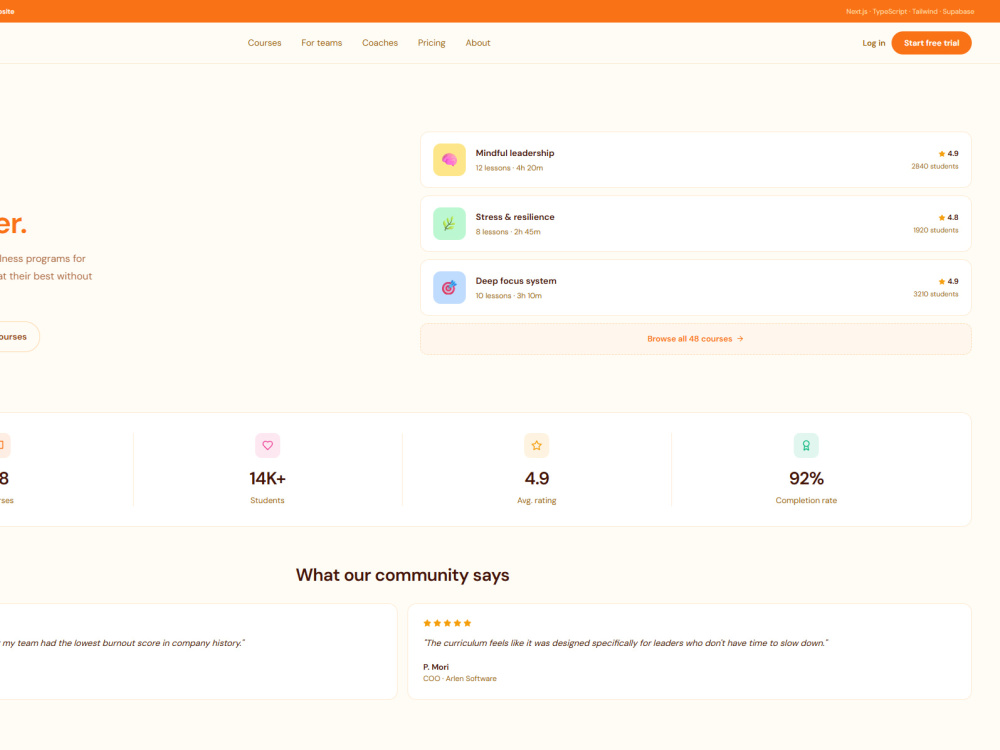
Task: Click the 'Avg. rating' label
Action: pos(536,501)
